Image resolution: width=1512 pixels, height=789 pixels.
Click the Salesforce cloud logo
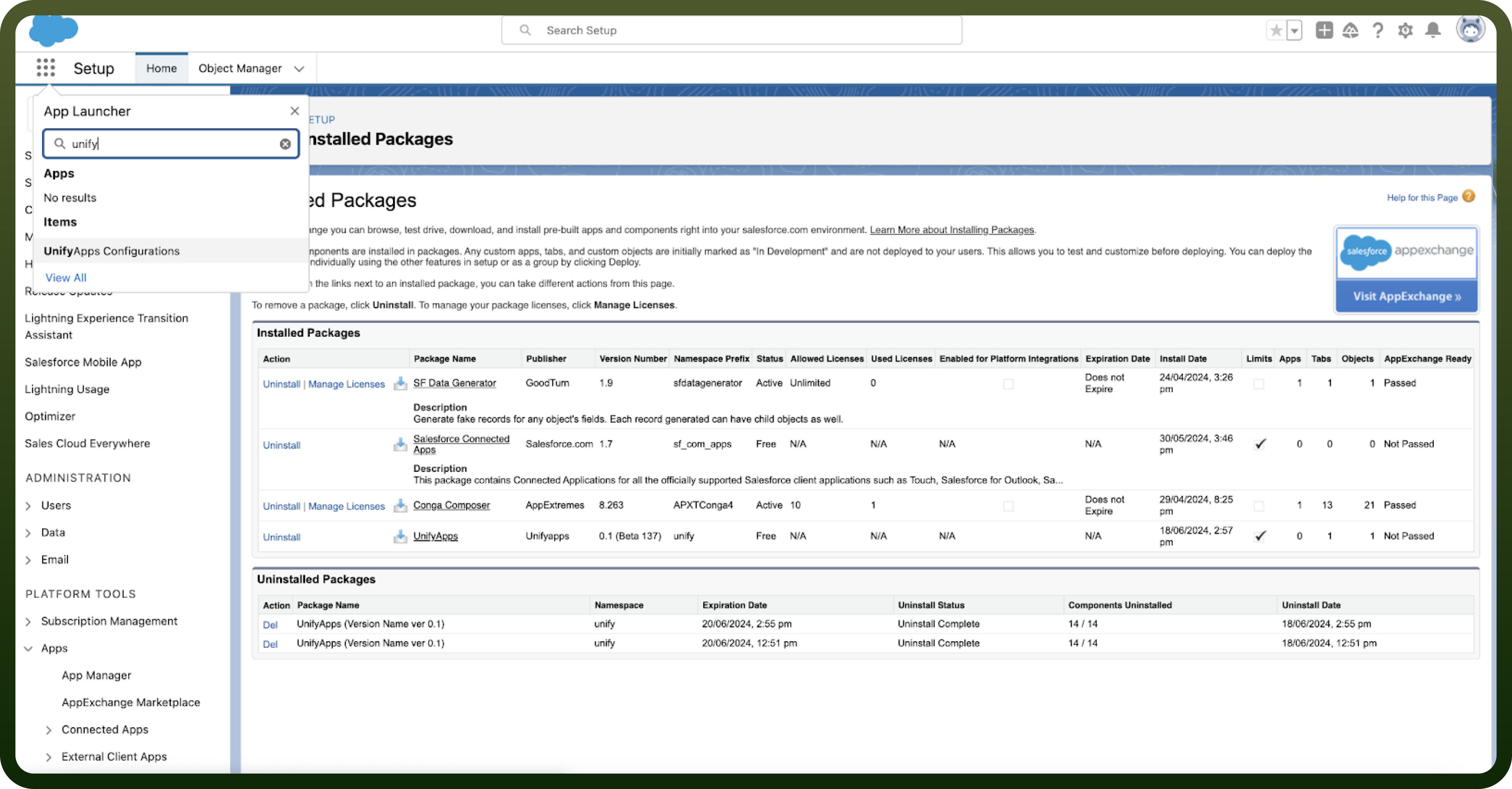(x=53, y=30)
